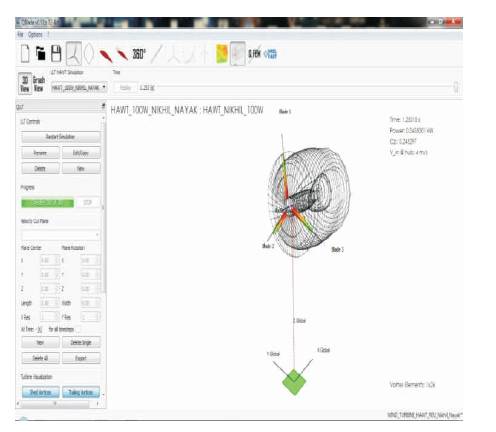
Task: Tick the 'for all timesteps' checkbox
Action: [x=78, y=329]
